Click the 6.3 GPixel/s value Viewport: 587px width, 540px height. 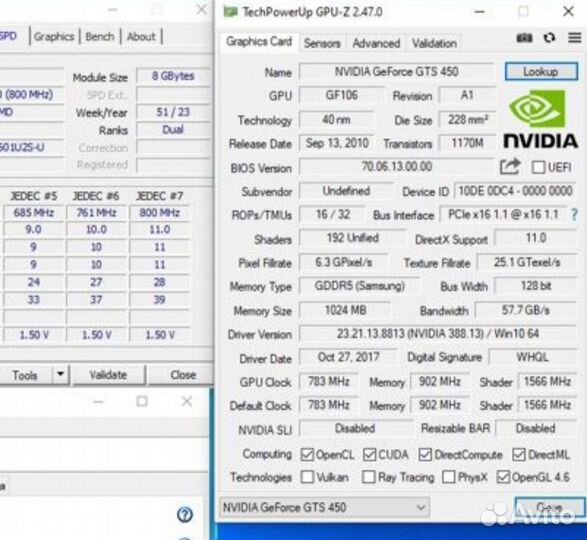click(343, 263)
